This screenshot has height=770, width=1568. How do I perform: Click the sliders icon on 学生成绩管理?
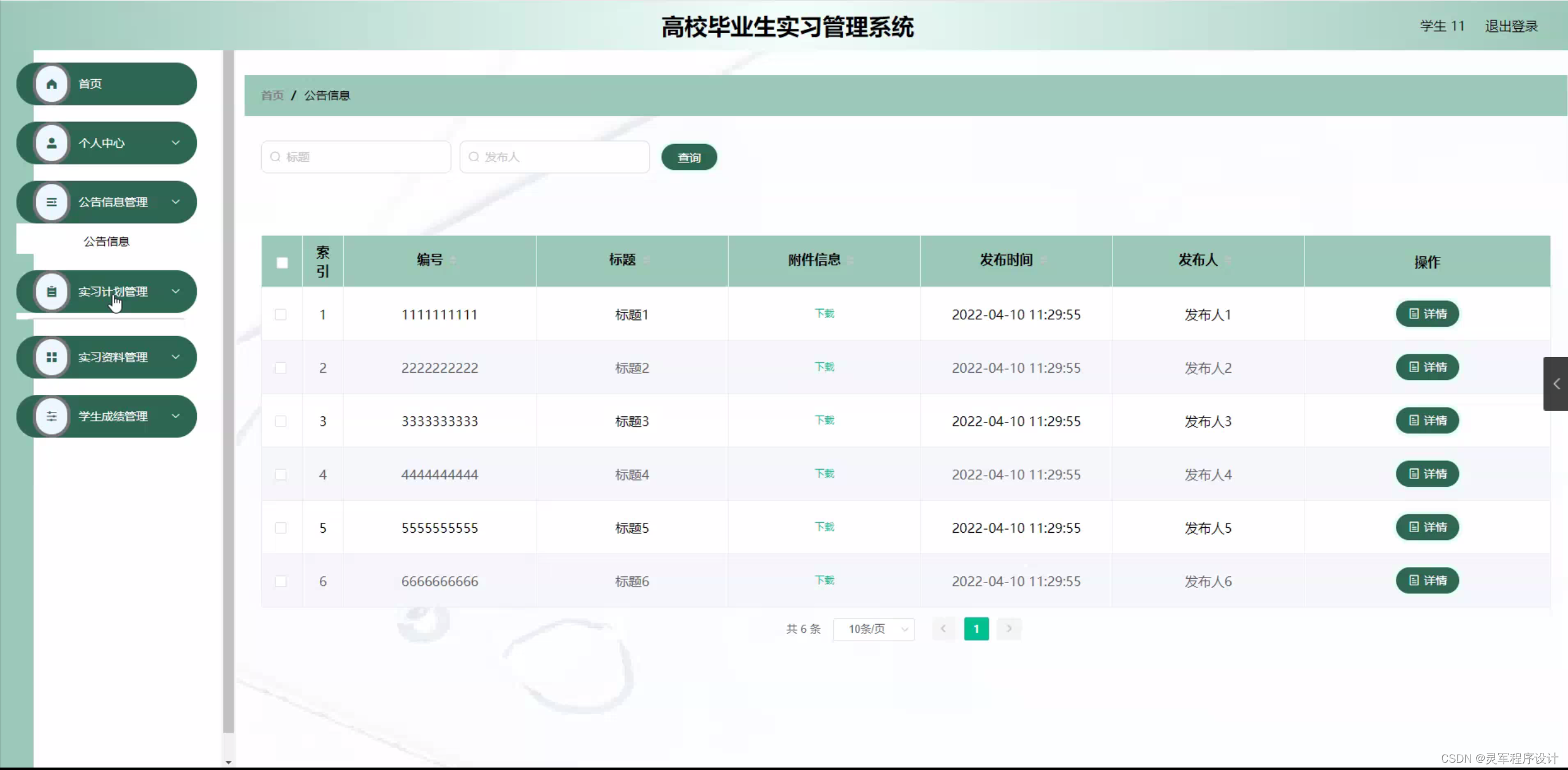coord(51,416)
